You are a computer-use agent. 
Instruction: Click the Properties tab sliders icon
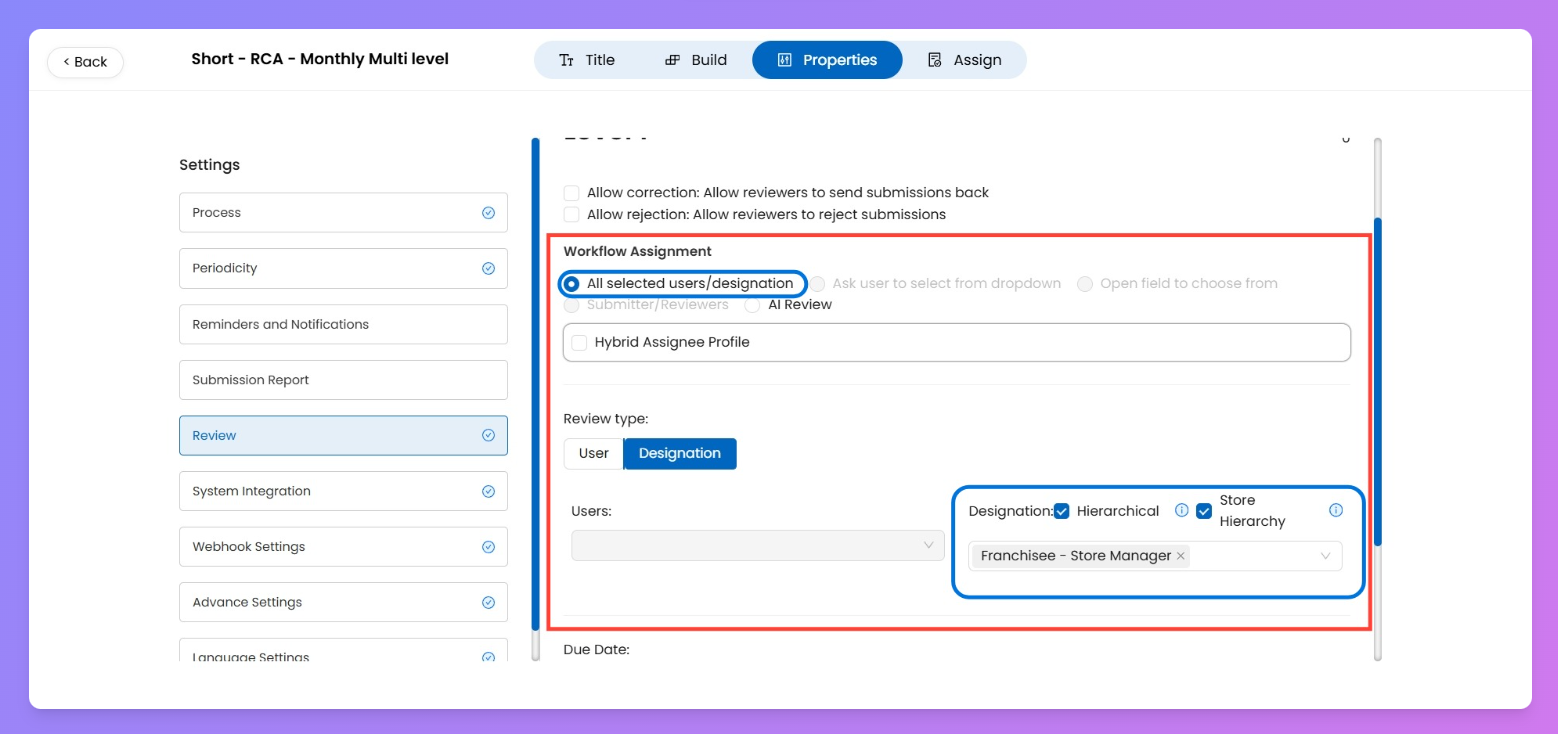click(785, 60)
